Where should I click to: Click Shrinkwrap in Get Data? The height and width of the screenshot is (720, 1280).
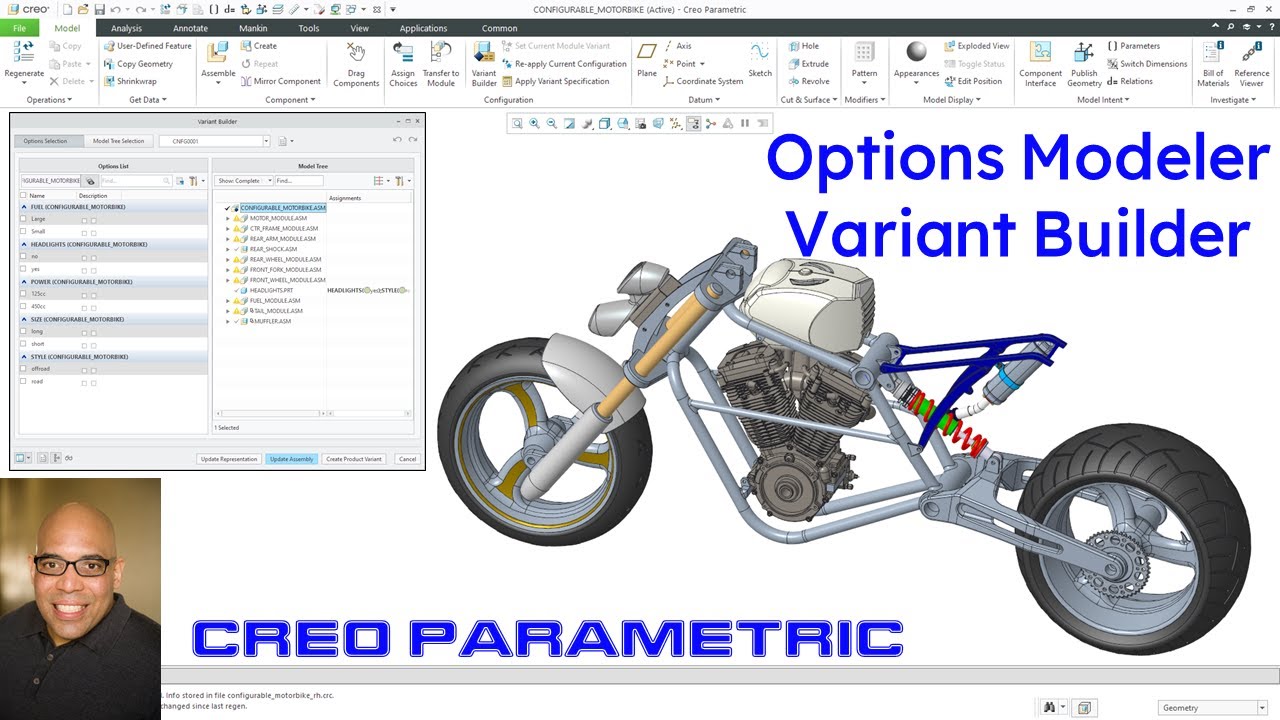(130, 82)
